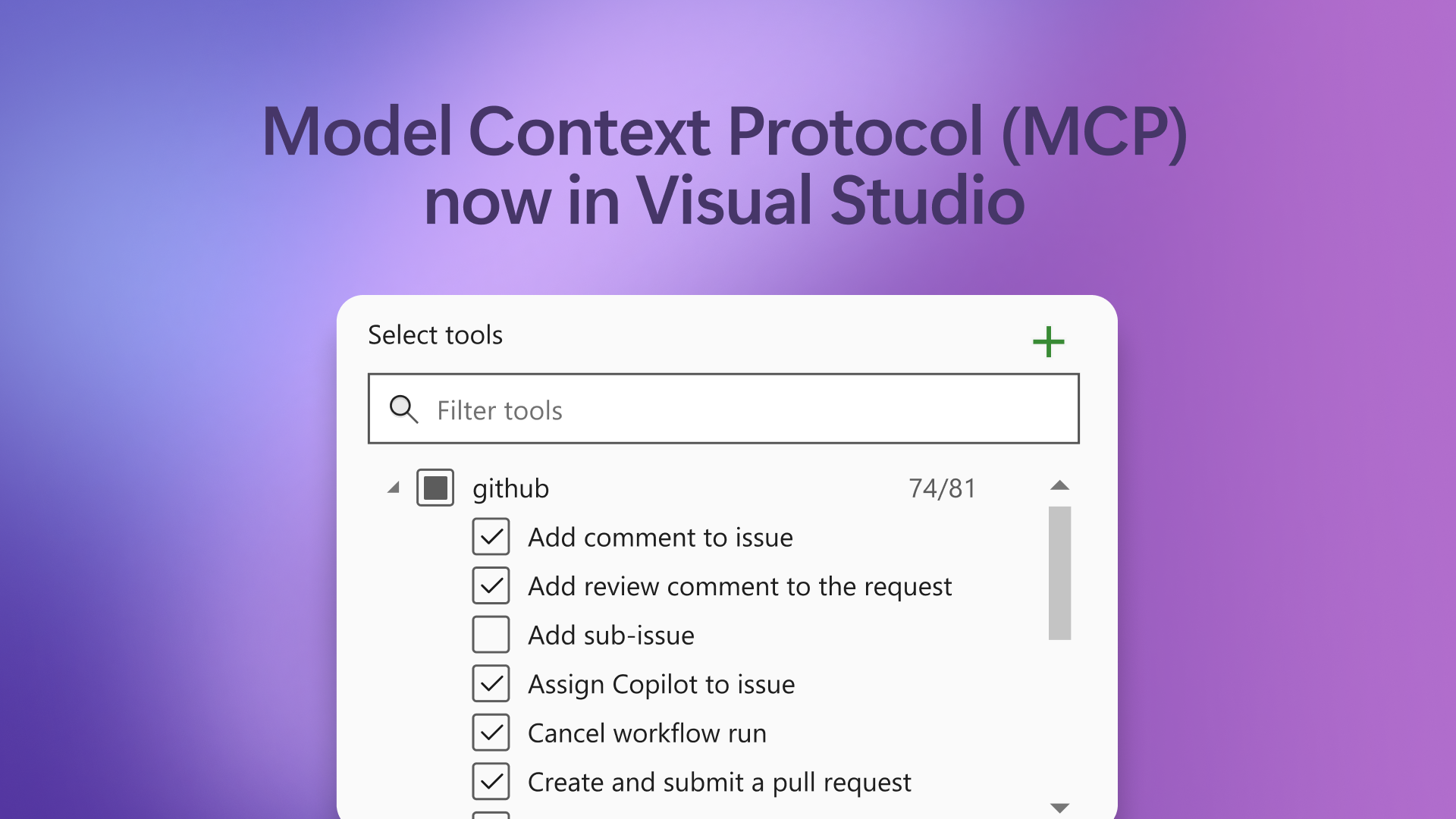Click the scrollbar up arrow

click(1059, 485)
